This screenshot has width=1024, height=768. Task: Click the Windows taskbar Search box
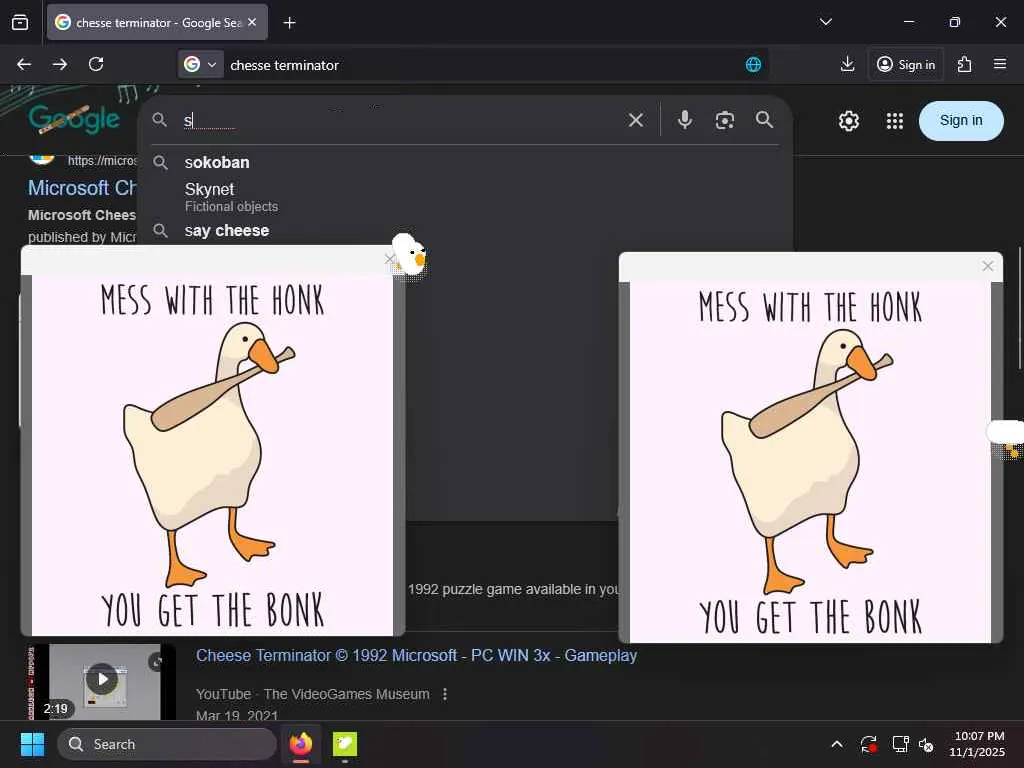tap(167, 744)
